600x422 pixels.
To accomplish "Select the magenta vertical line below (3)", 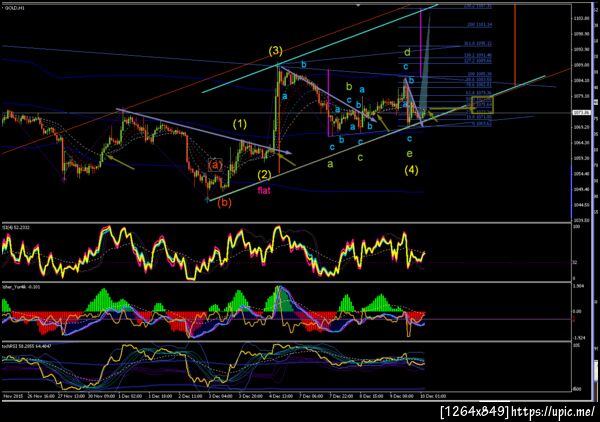I will click(329, 103).
